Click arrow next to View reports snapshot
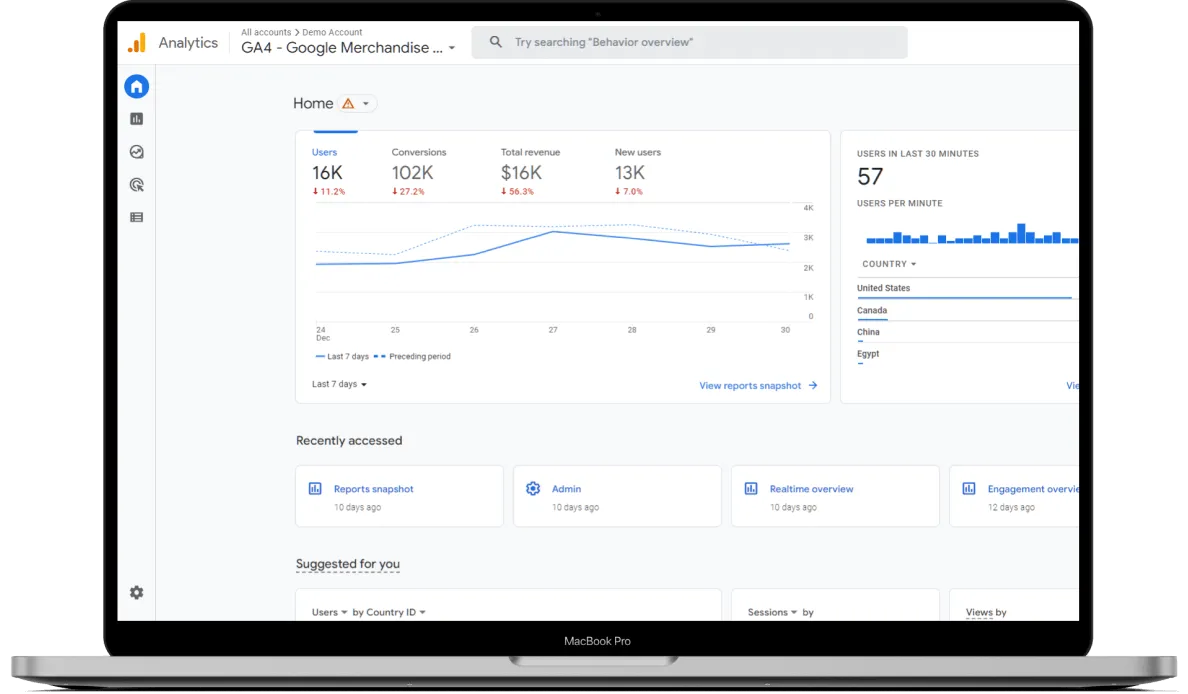 point(813,386)
